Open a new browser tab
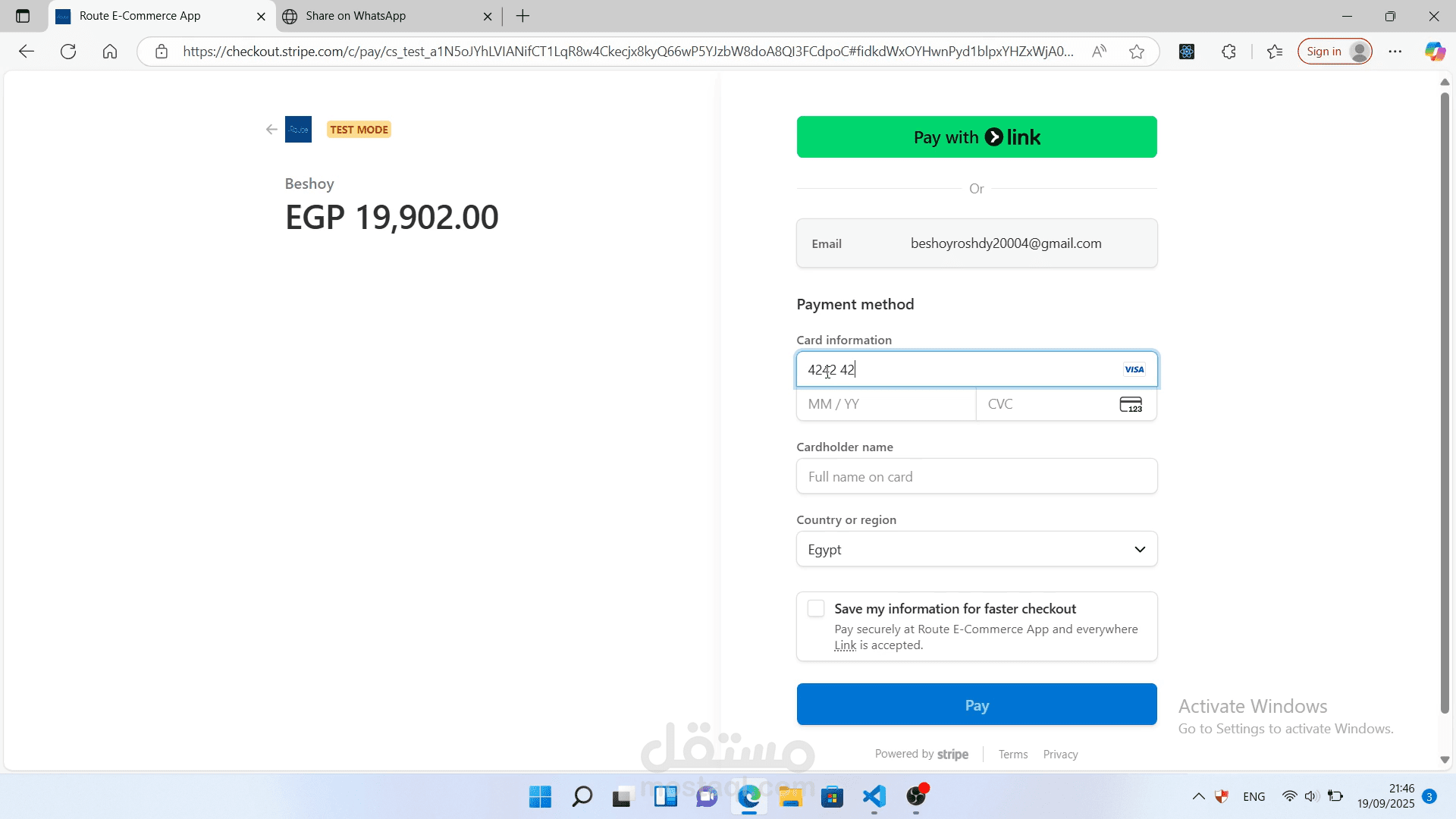The height and width of the screenshot is (819, 1456). (522, 16)
